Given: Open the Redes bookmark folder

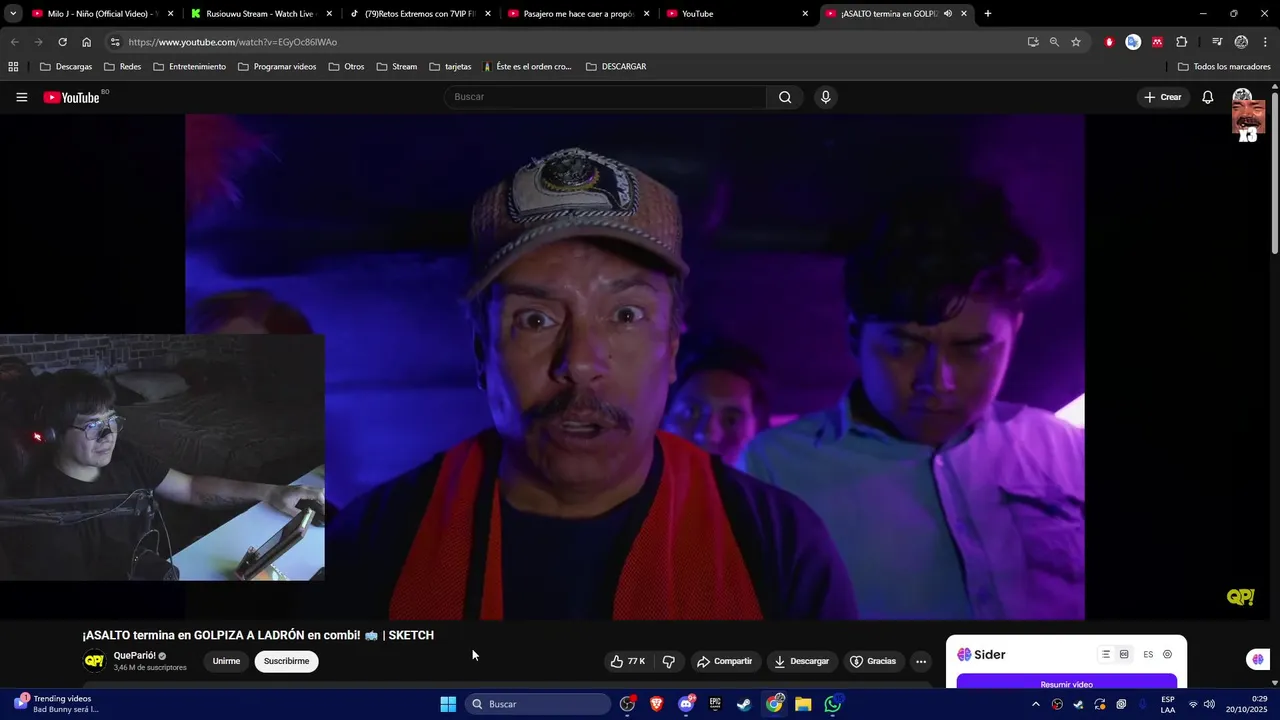Looking at the screenshot, I should click(122, 67).
